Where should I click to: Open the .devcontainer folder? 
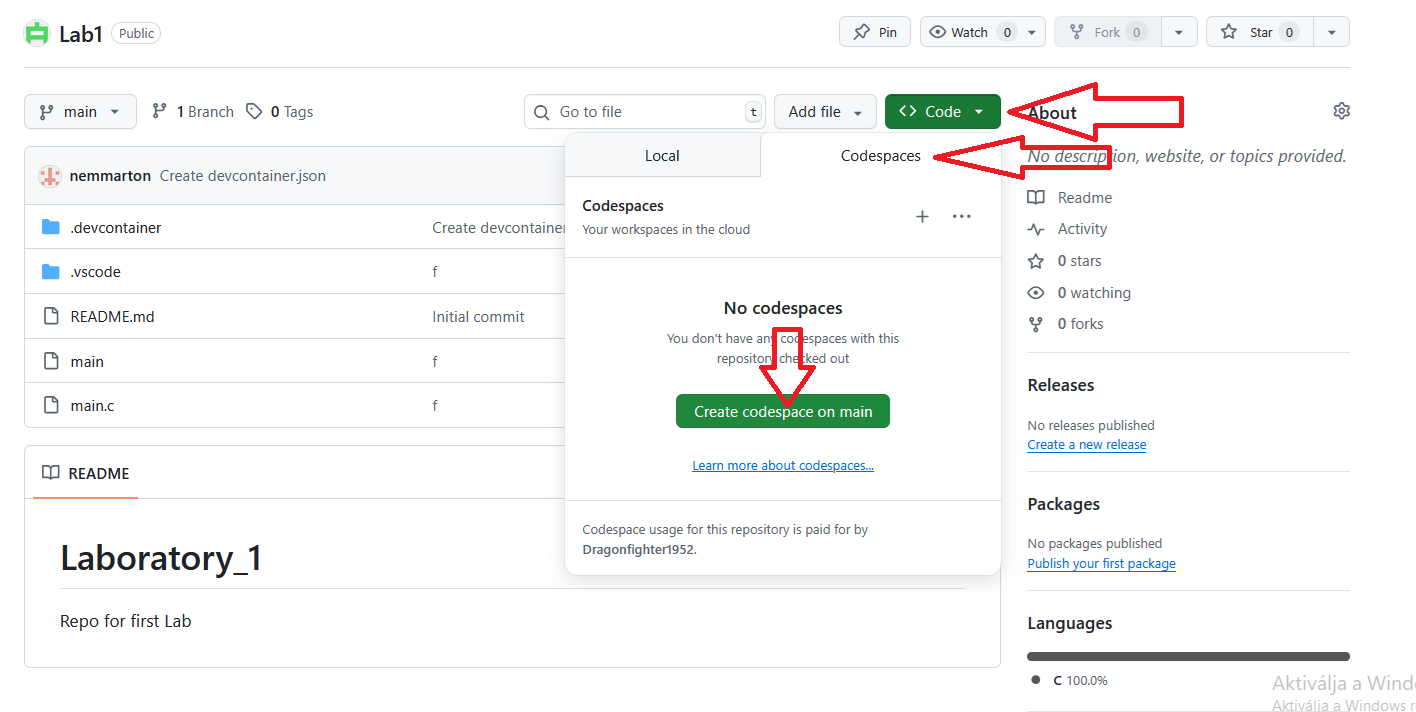115,228
